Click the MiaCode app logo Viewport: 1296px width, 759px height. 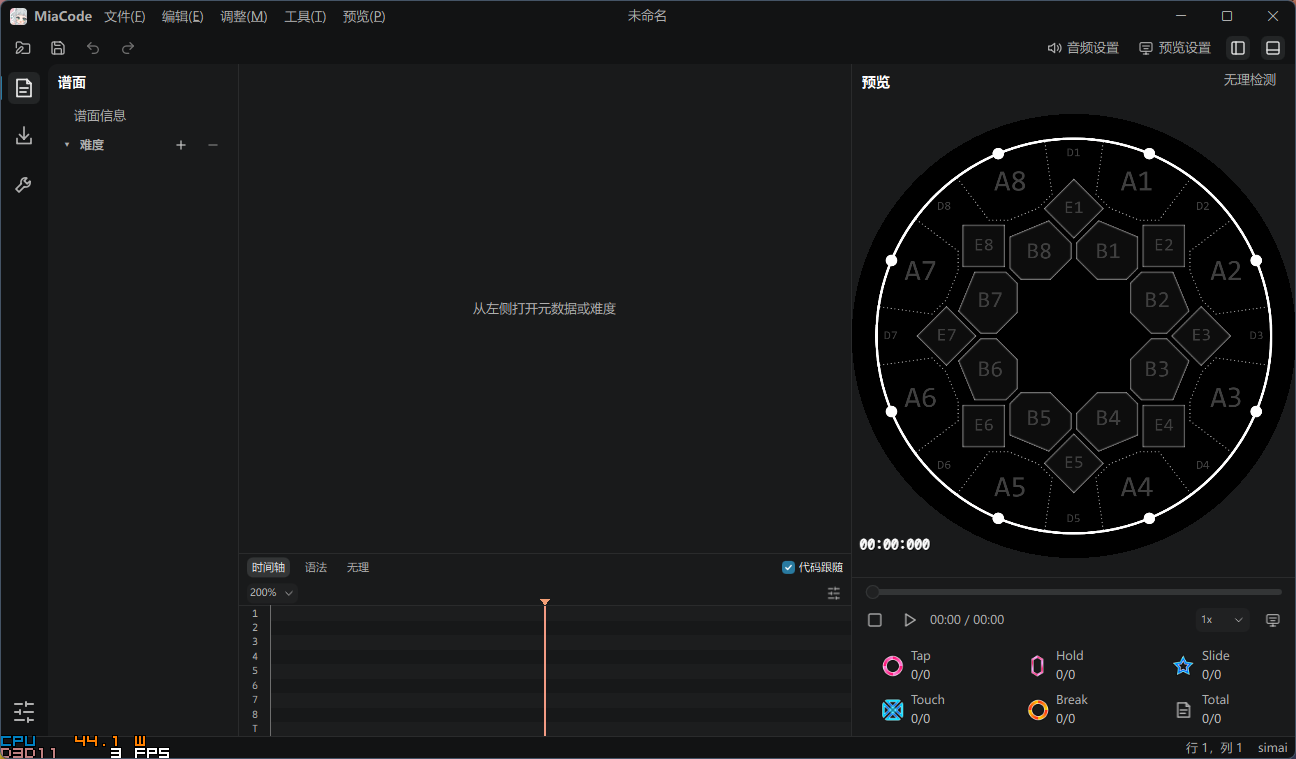coord(18,16)
